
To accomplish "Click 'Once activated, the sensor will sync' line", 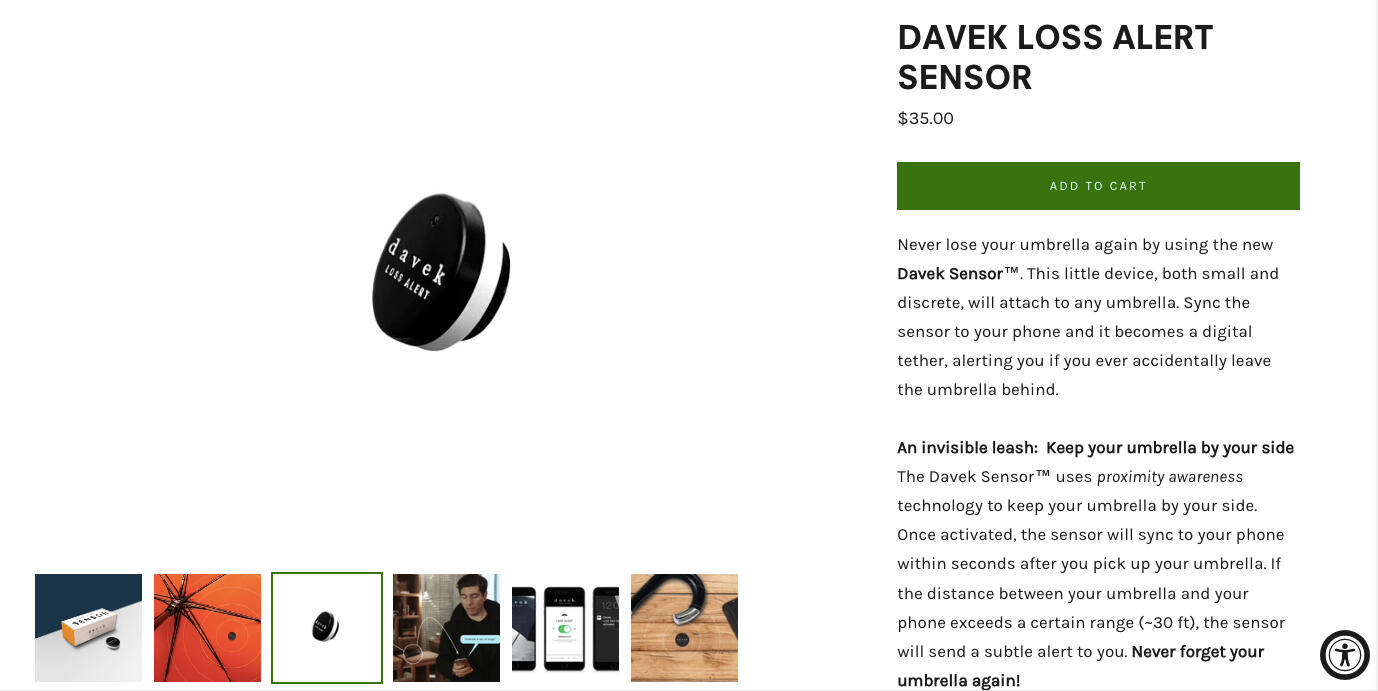I will tap(1091, 535).
